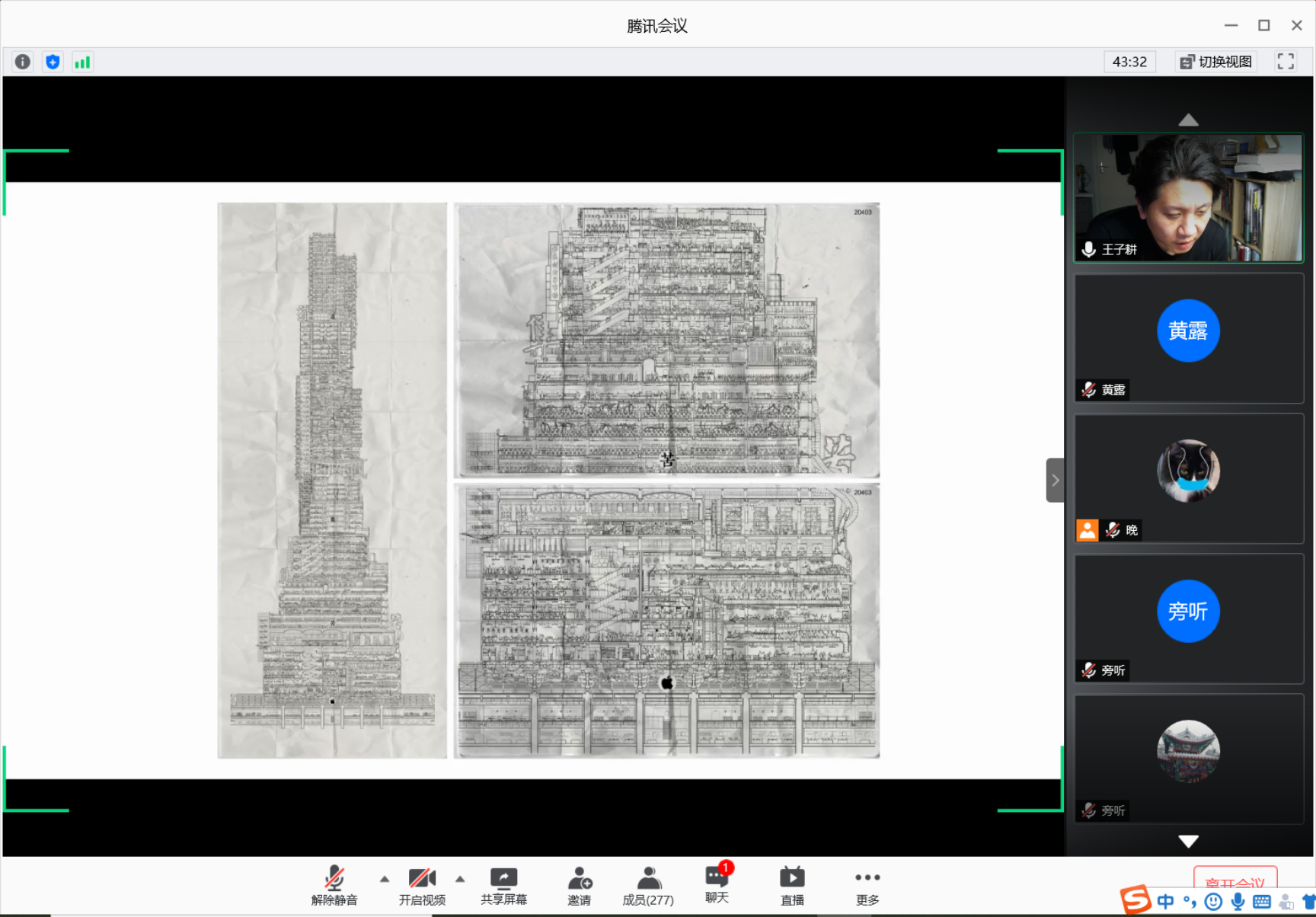Screen dimensions: 1316x917
Task: Open the More (更多) menu
Action: (867, 886)
